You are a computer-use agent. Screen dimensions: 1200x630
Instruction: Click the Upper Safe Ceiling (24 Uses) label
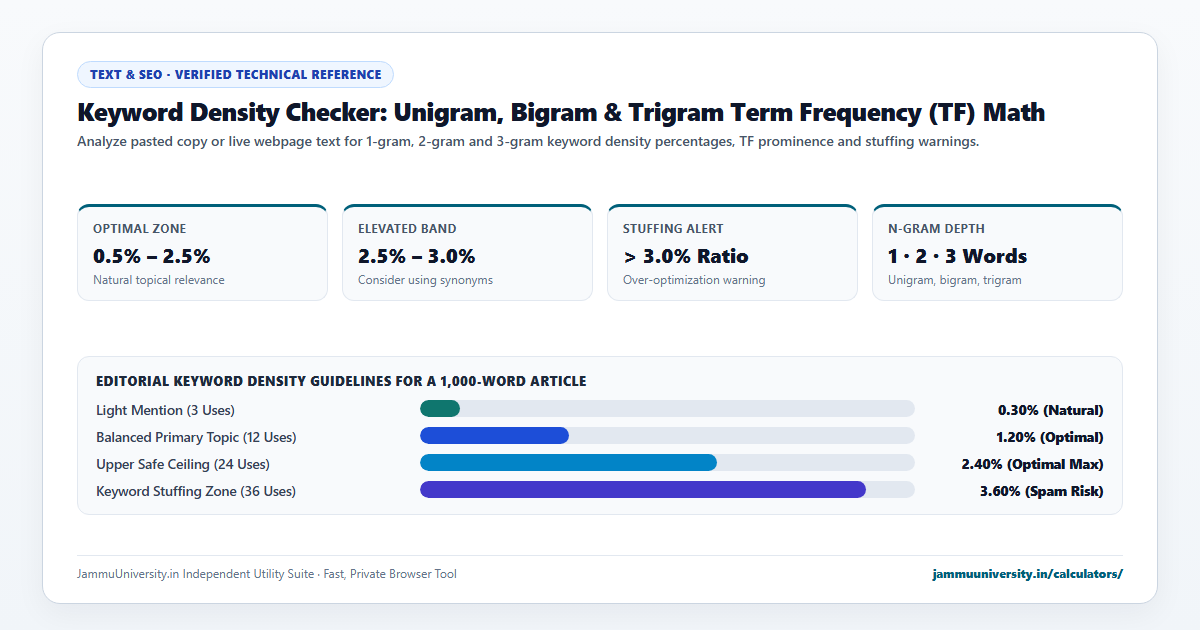coord(183,464)
